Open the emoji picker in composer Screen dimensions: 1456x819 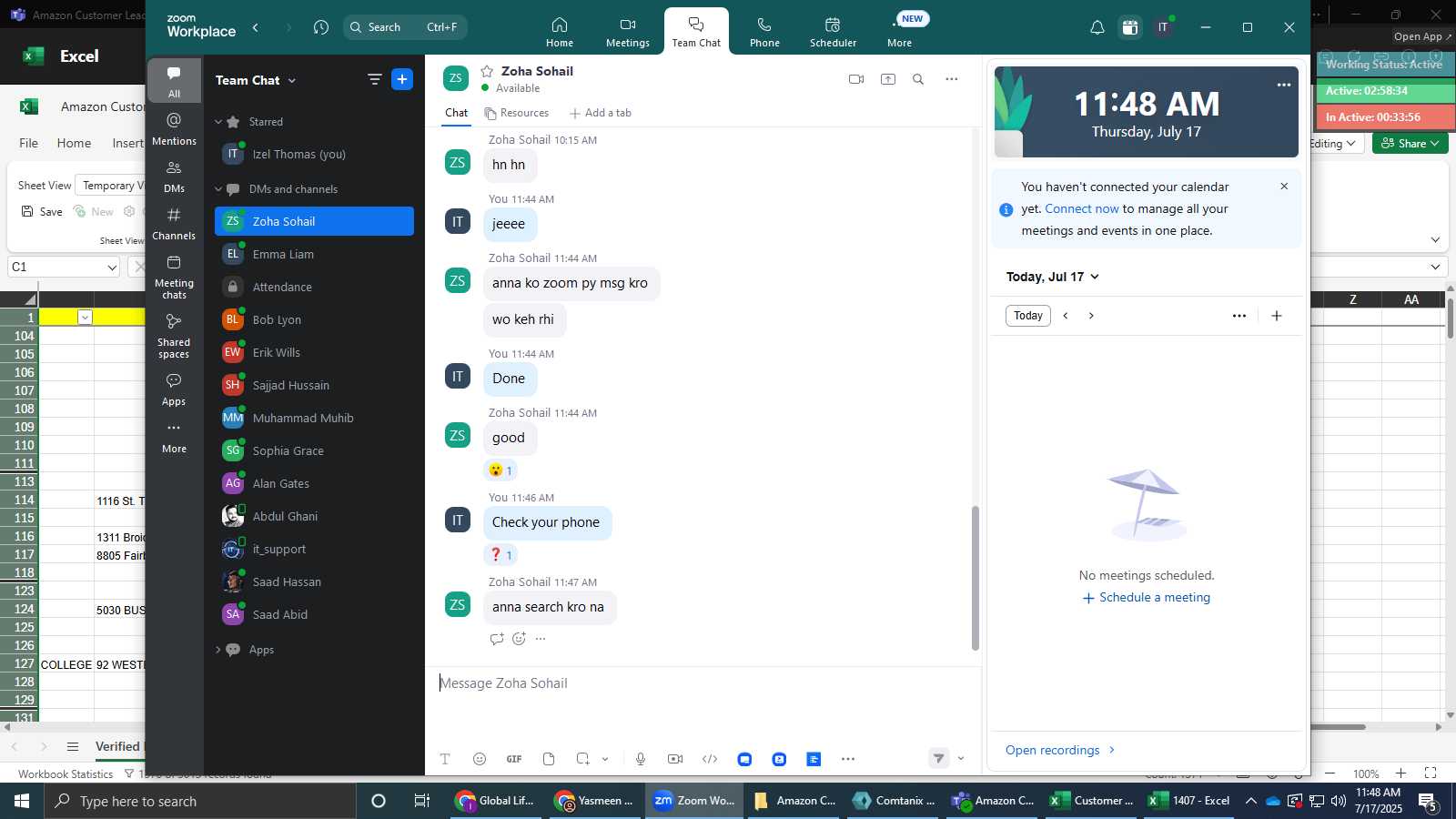480,759
